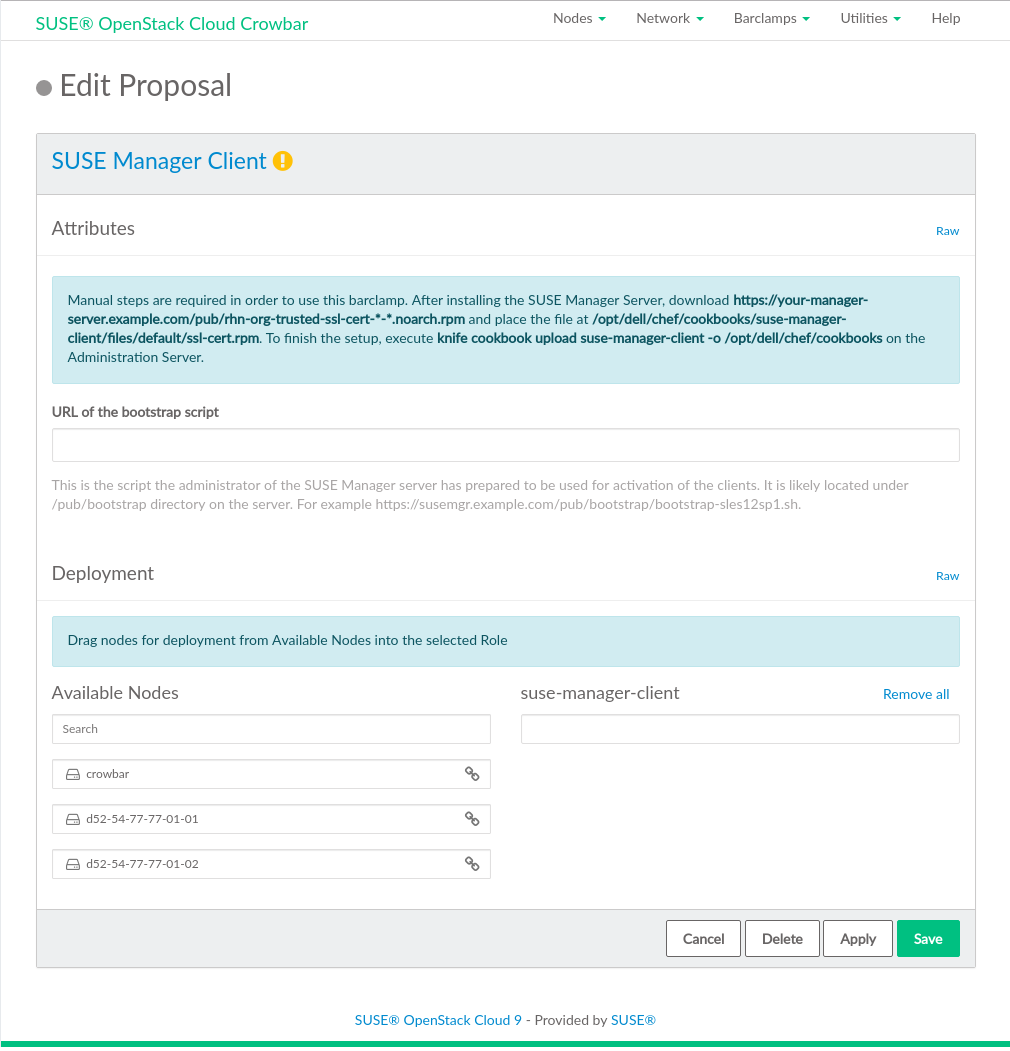Viewport: 1010px width, 1051px height.
Task: Click the link icon on crowbar node
Action: point(472,774)
